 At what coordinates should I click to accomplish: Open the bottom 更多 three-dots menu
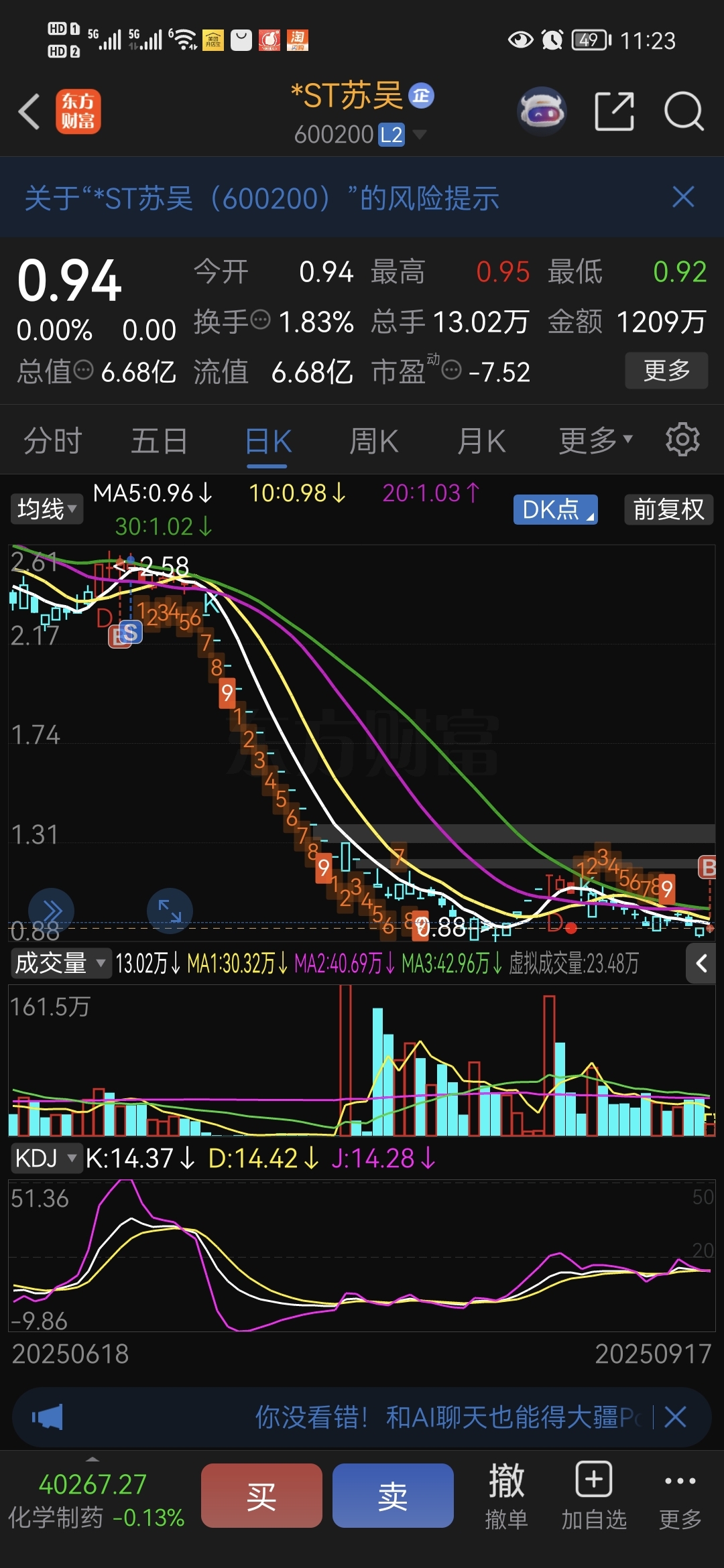[680, 1496]
